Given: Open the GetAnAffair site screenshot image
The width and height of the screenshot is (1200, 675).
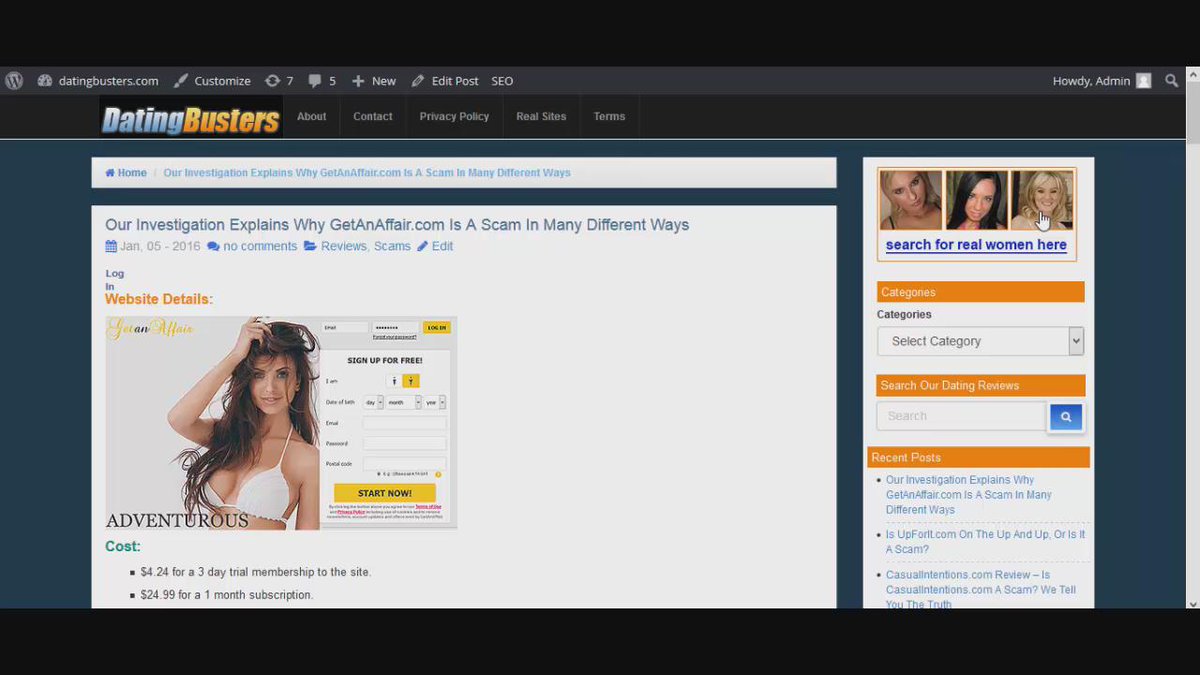Looking at the screenshot, I should point(281,422).
